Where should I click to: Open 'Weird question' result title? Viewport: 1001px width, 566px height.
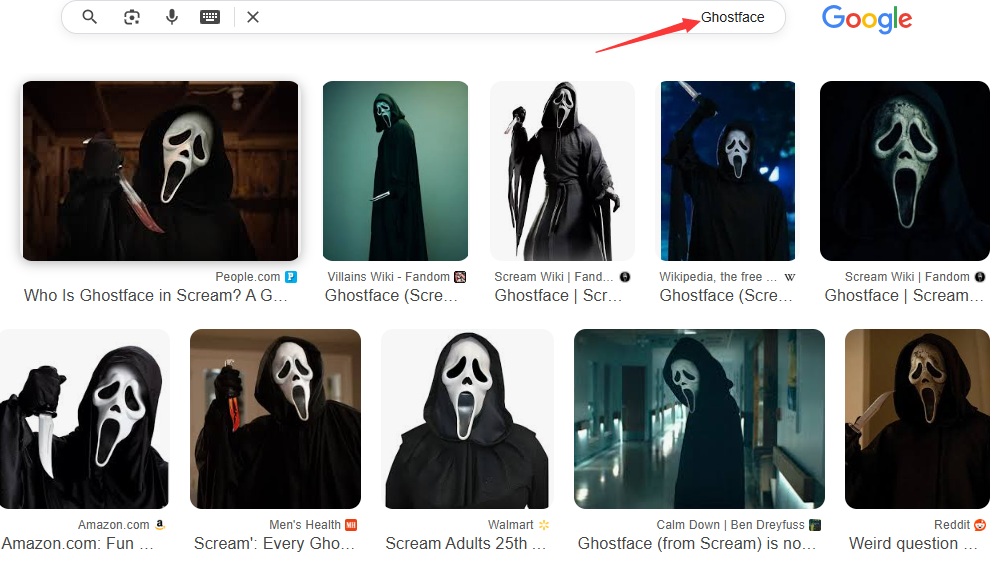(x=913, y=544)
